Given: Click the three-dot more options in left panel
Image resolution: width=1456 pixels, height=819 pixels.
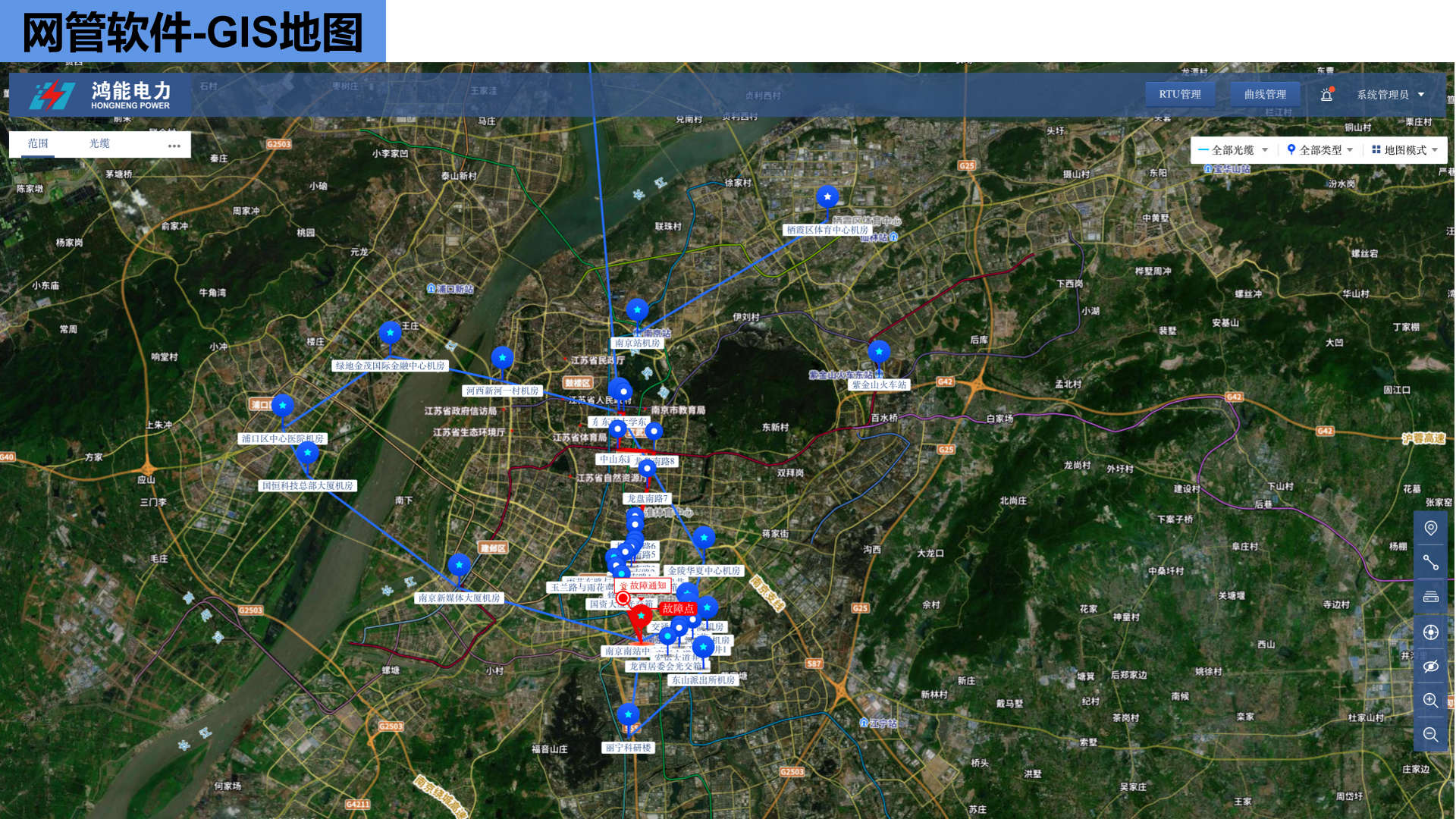Looking at the screenshot, I should point(174,146).
